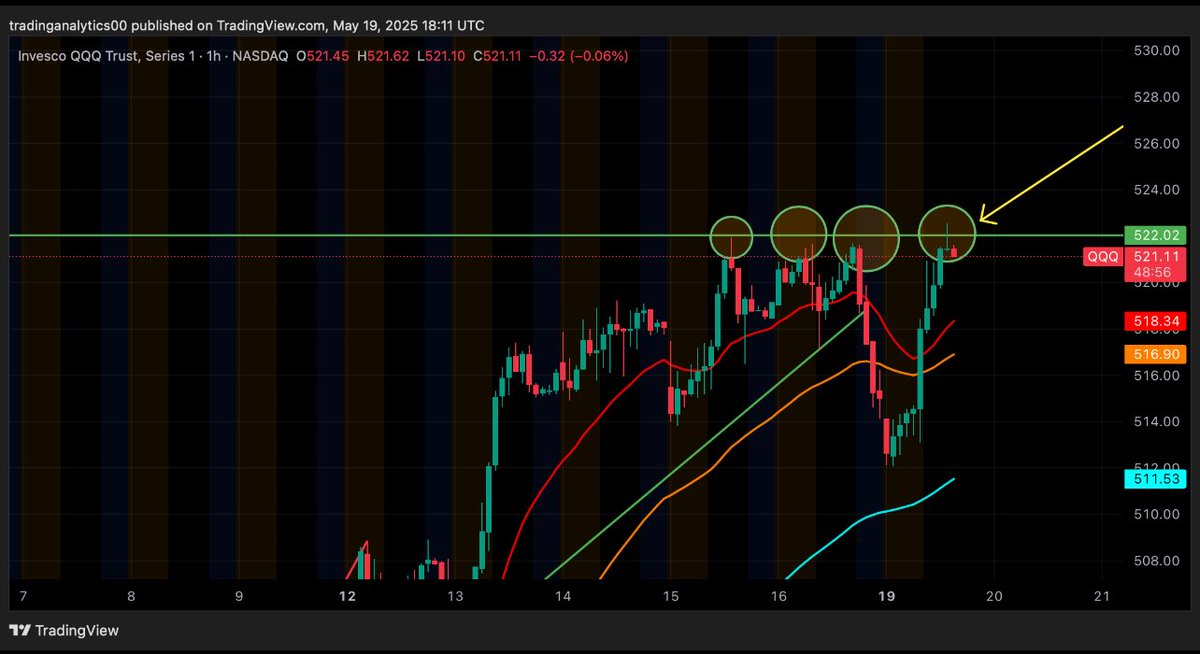
Task: Click date '8' on the time axis
Action: 131,596
